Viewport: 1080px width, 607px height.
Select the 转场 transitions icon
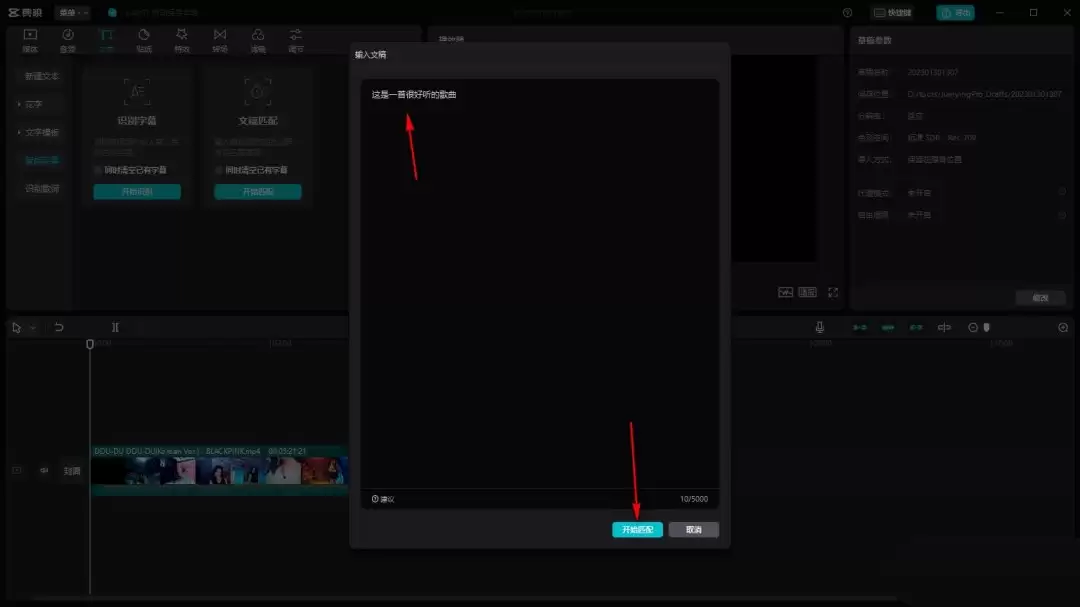click(x=220, y=40)
